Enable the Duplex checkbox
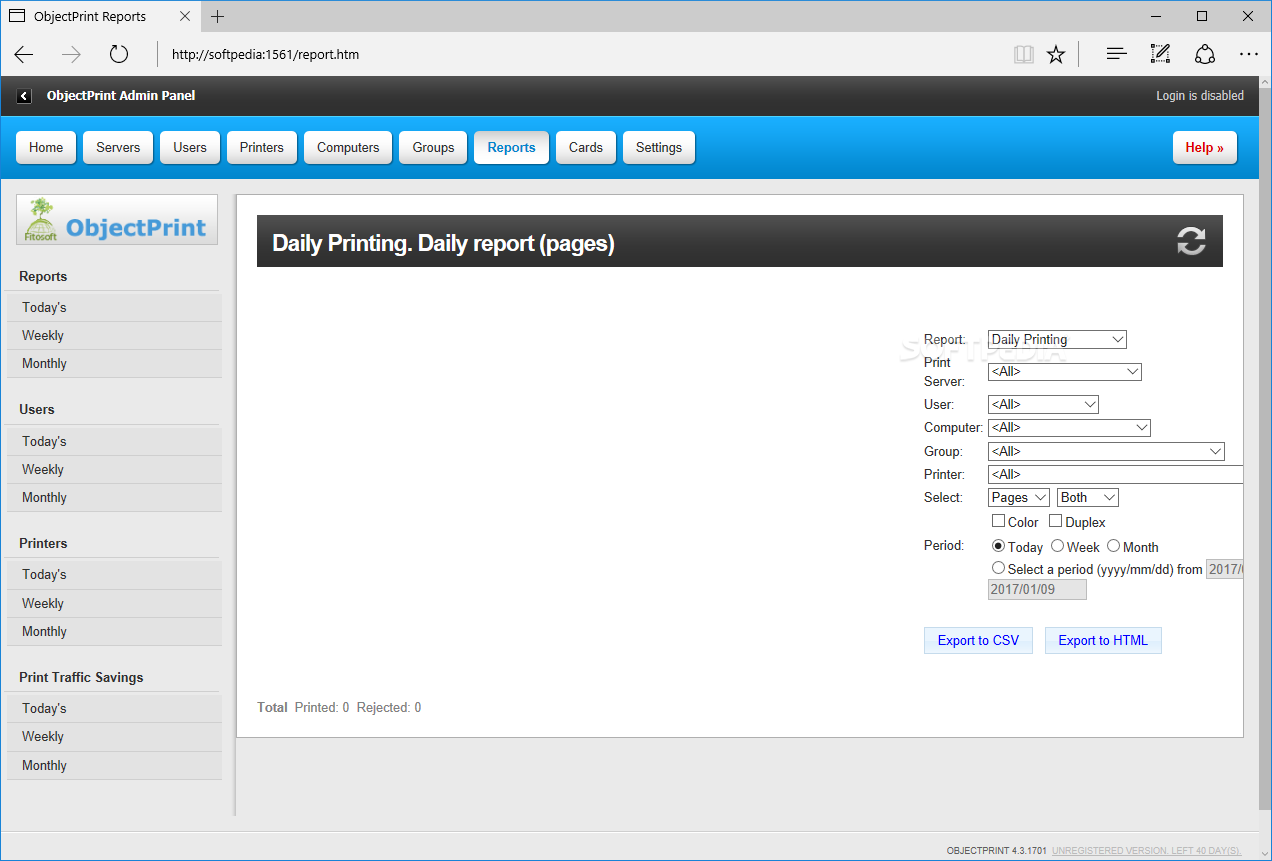This screenshot has width=1272, height=861. click(1055, 521)
